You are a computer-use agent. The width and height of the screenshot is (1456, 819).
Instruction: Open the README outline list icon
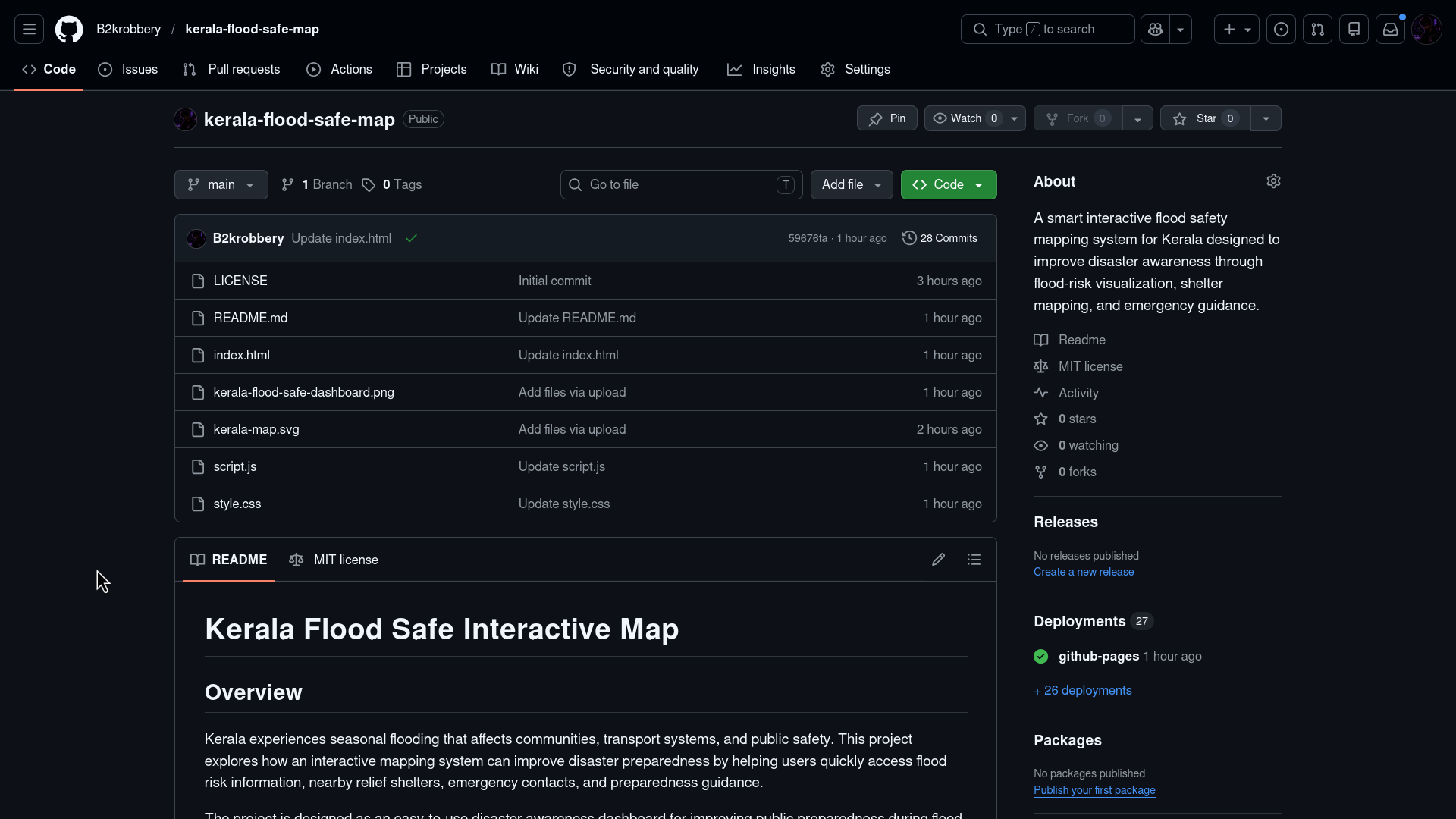click(x=974, y=560)
